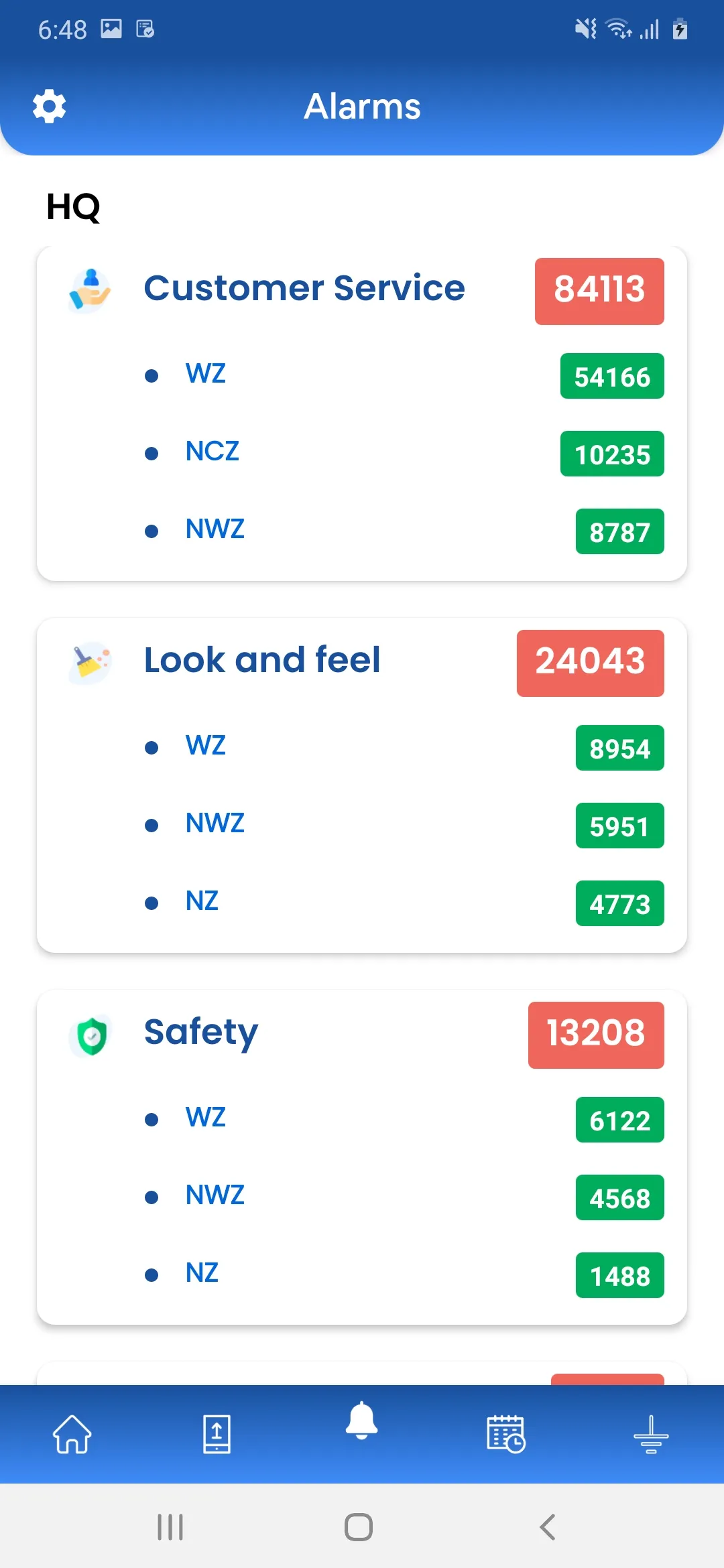724x1568 pixels.
Task: Select the Alarms bell icon
Action: point(362,1422)
